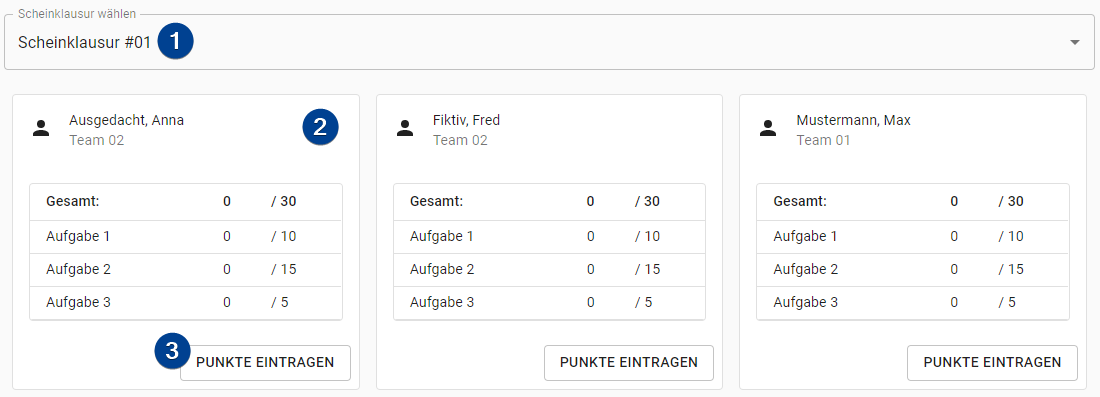
Task: Click the Scheinklausur wählen field label
Action: (78, 14)
